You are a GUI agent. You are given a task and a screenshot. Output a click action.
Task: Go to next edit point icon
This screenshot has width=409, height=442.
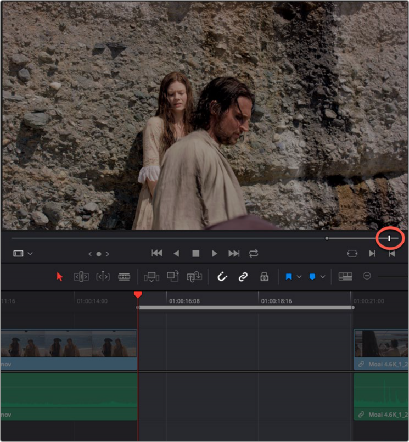(x=372, y=254)
